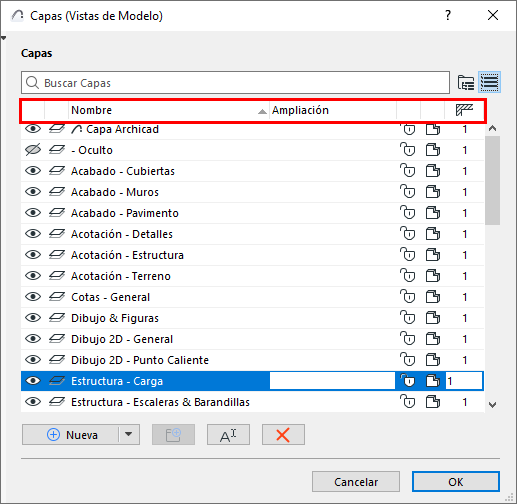Toggle solid/wireframe icon for - Oculto
Image resolution: width=517 pixels, height=504 pixels.
pyautogui.click(x=57, y=150)
